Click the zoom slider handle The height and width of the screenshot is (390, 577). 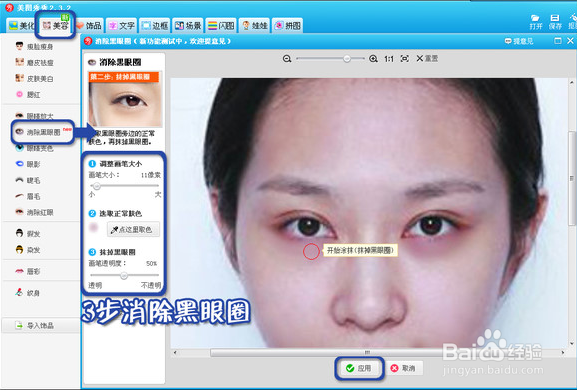click(x=347, y=59)
